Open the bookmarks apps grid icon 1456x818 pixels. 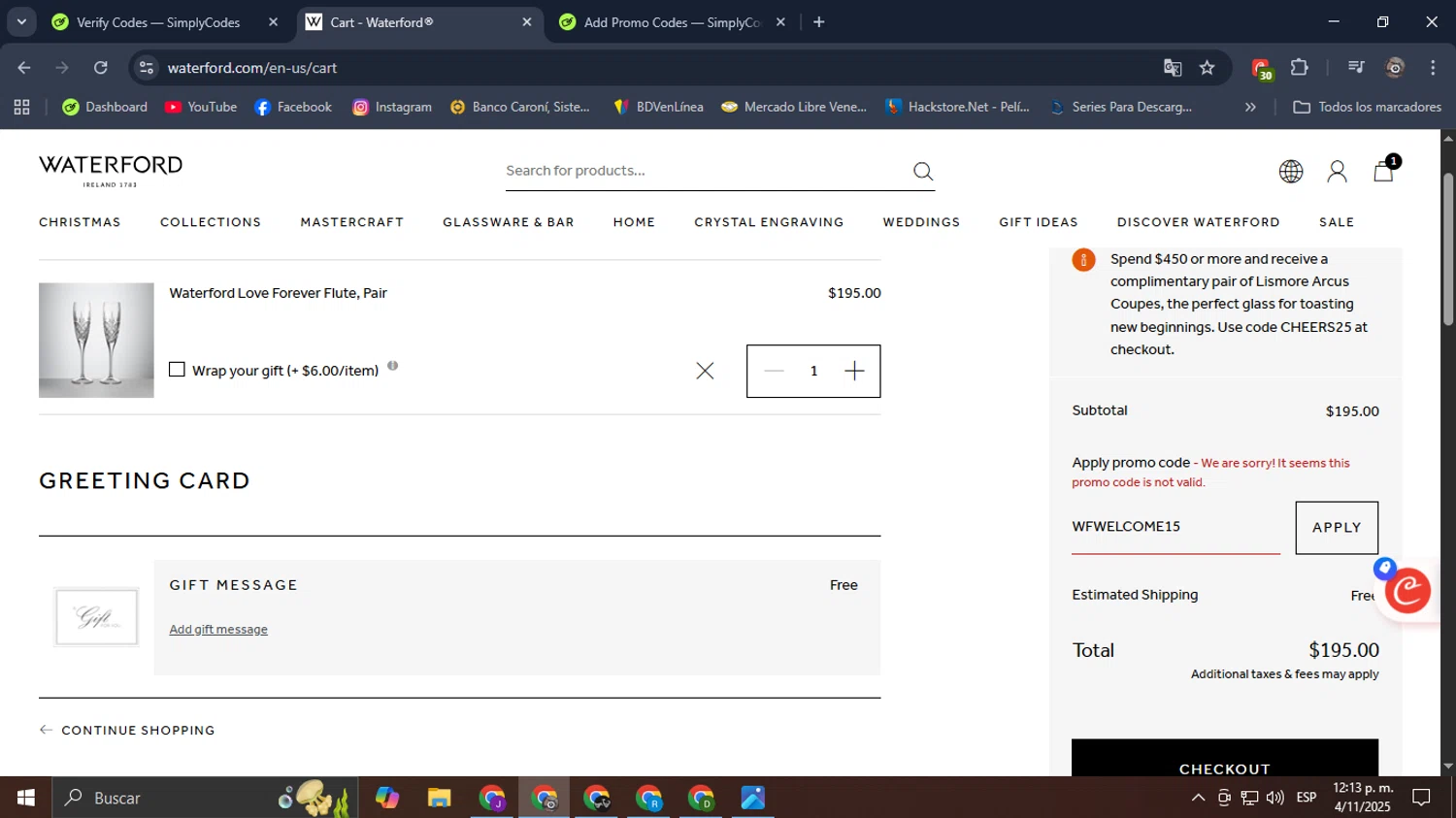coord(21,107)
